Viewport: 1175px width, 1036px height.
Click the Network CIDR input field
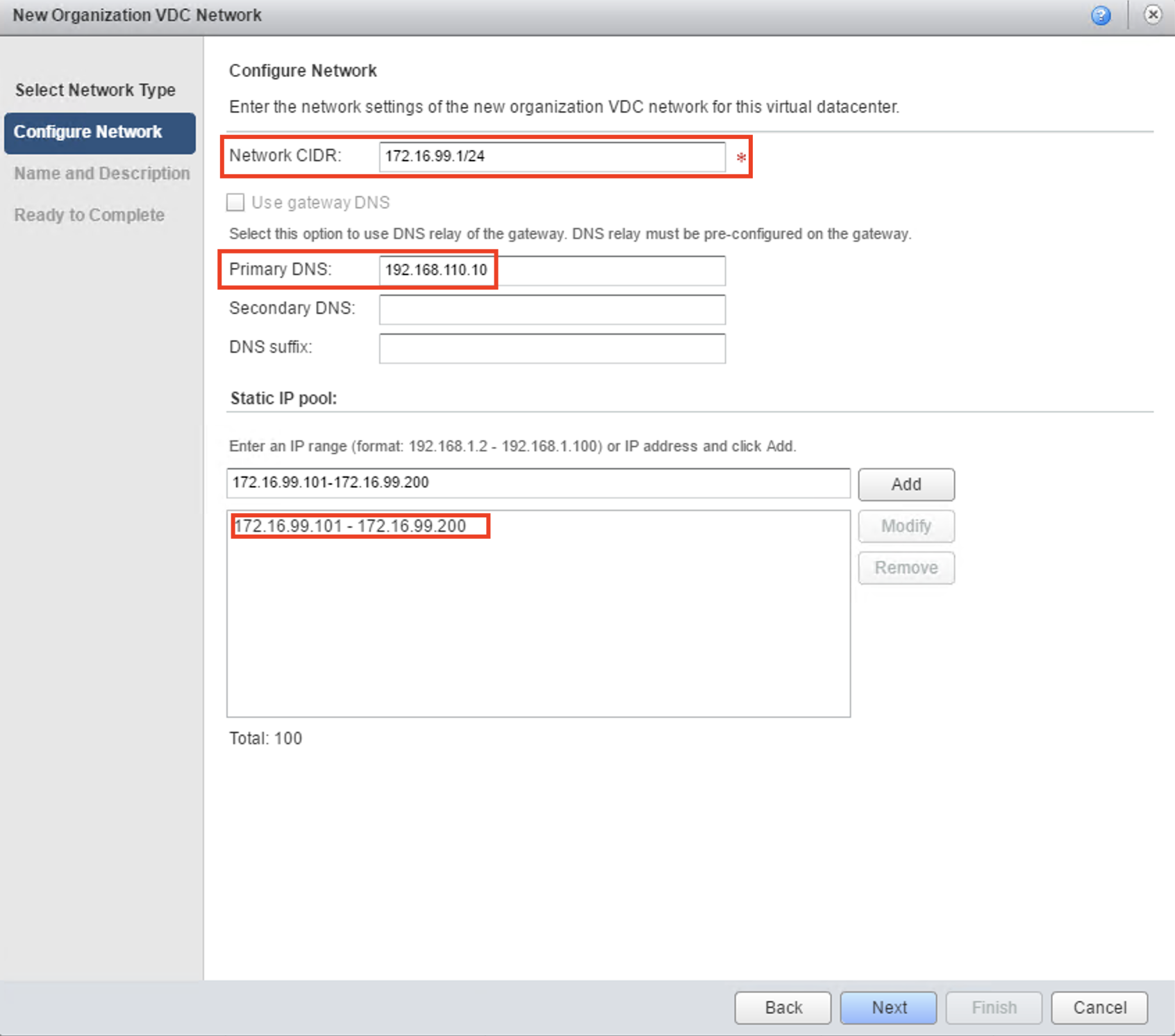(551, 157)
